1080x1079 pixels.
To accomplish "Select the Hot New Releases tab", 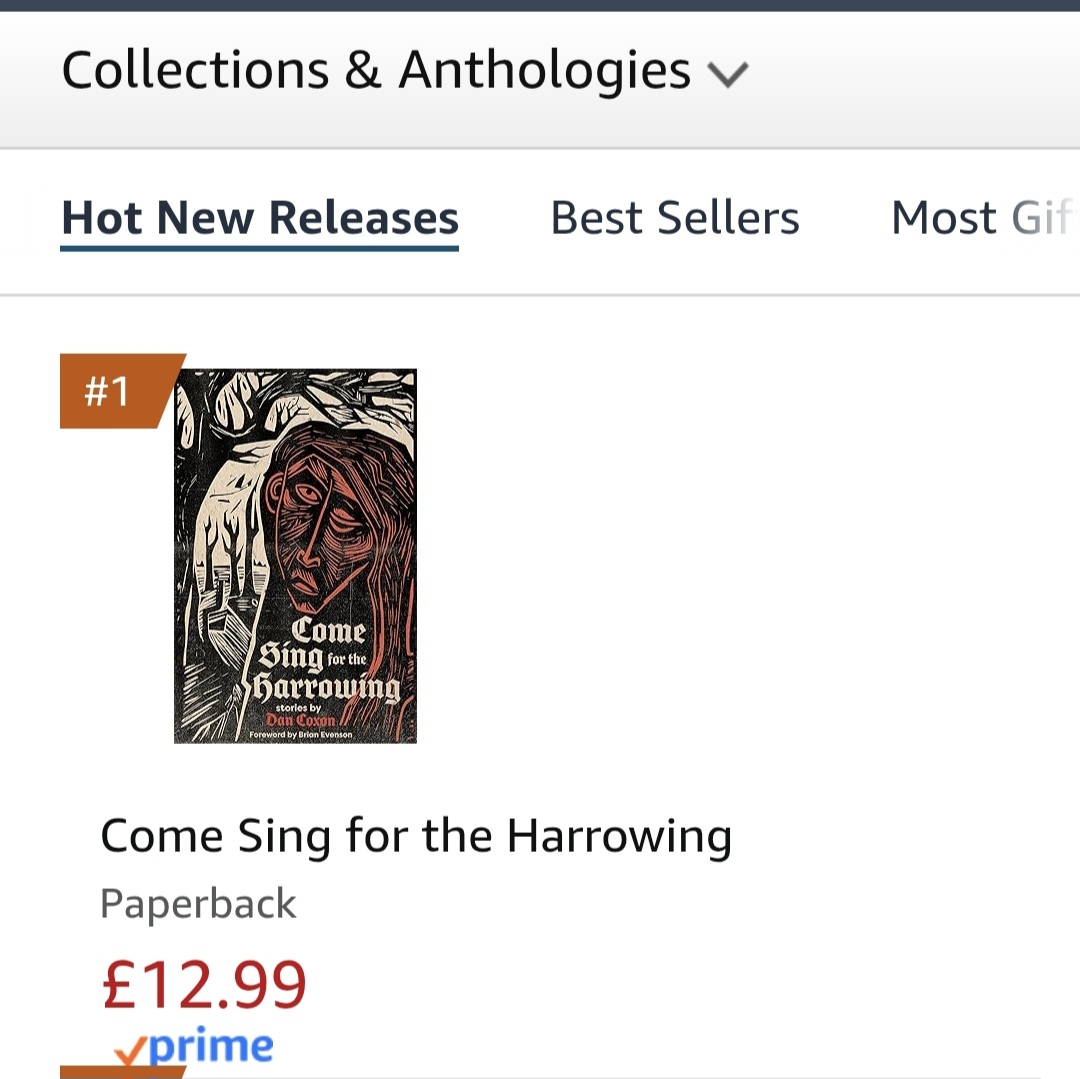I will pos(260,218).
